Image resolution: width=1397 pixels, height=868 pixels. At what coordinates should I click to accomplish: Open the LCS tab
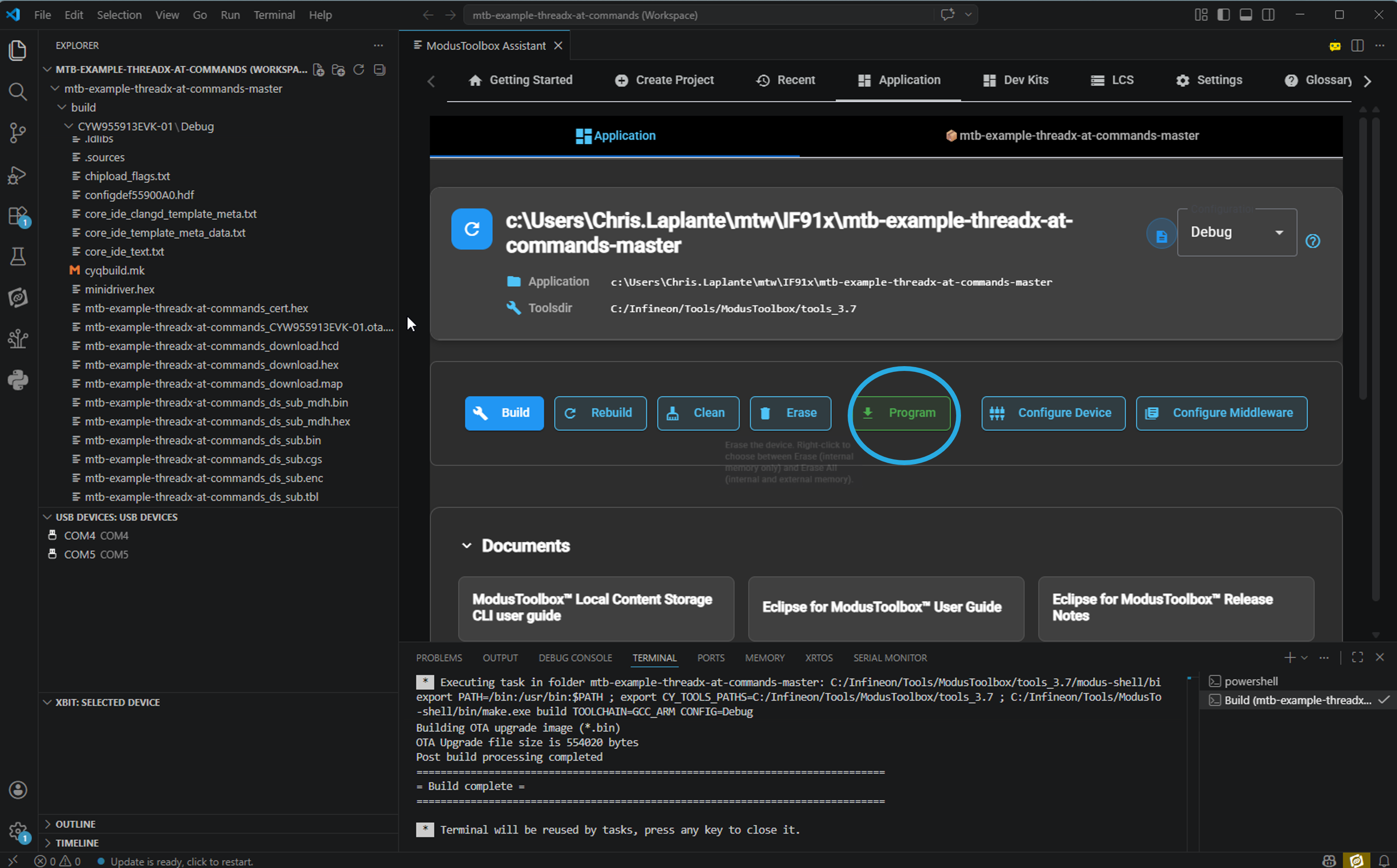coord(1112,80)
